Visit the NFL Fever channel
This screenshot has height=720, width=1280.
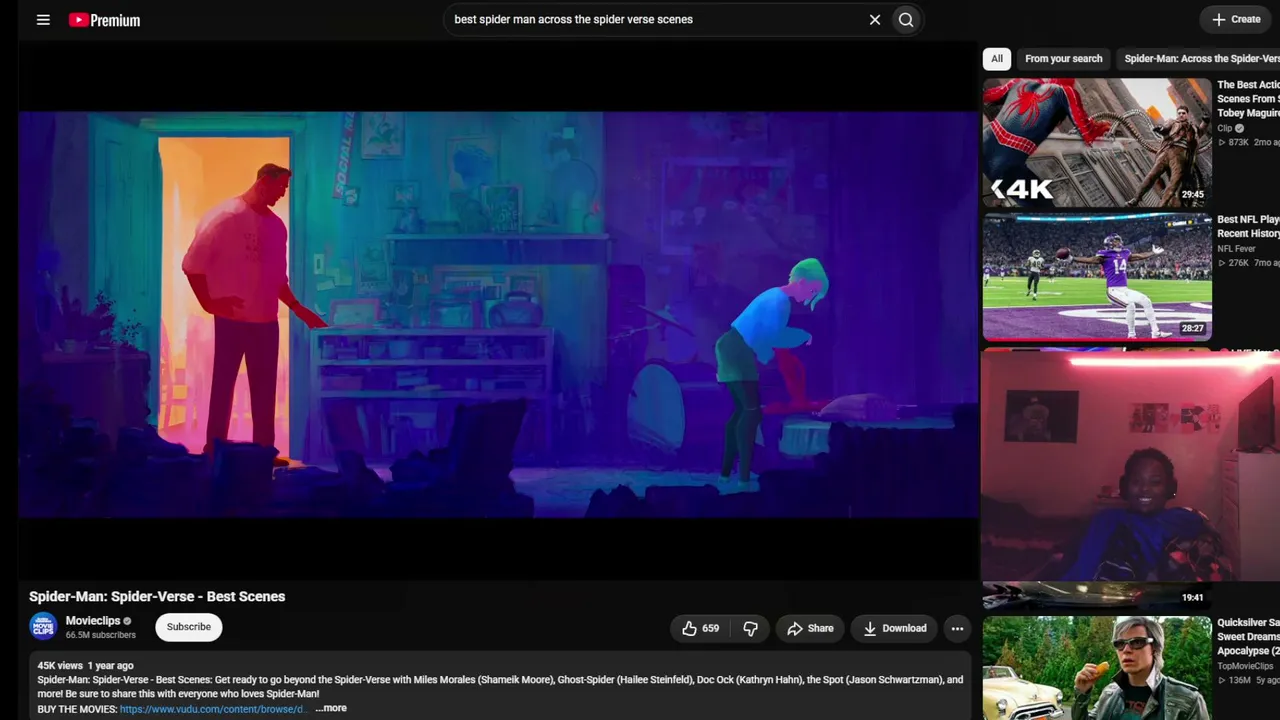[1236, 249]
